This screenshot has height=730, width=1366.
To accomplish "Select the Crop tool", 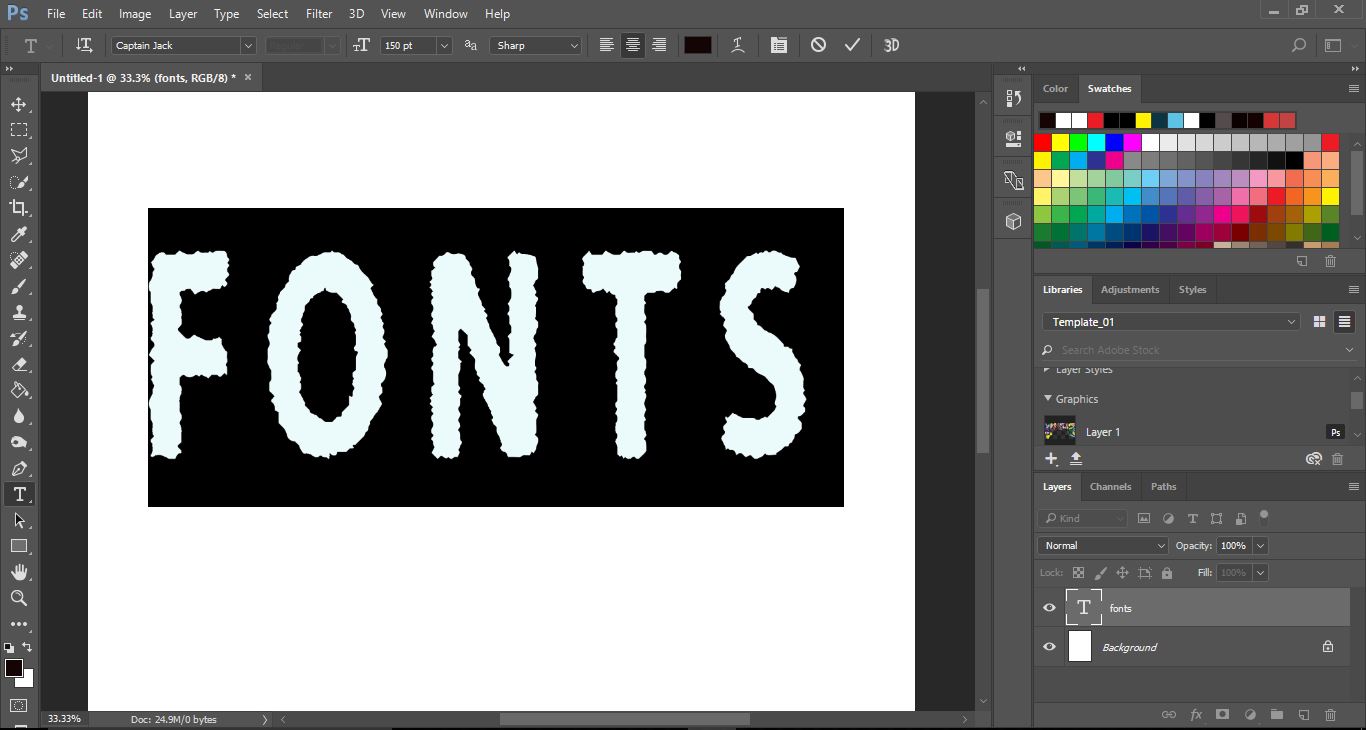I will click(x=19, y=208).
